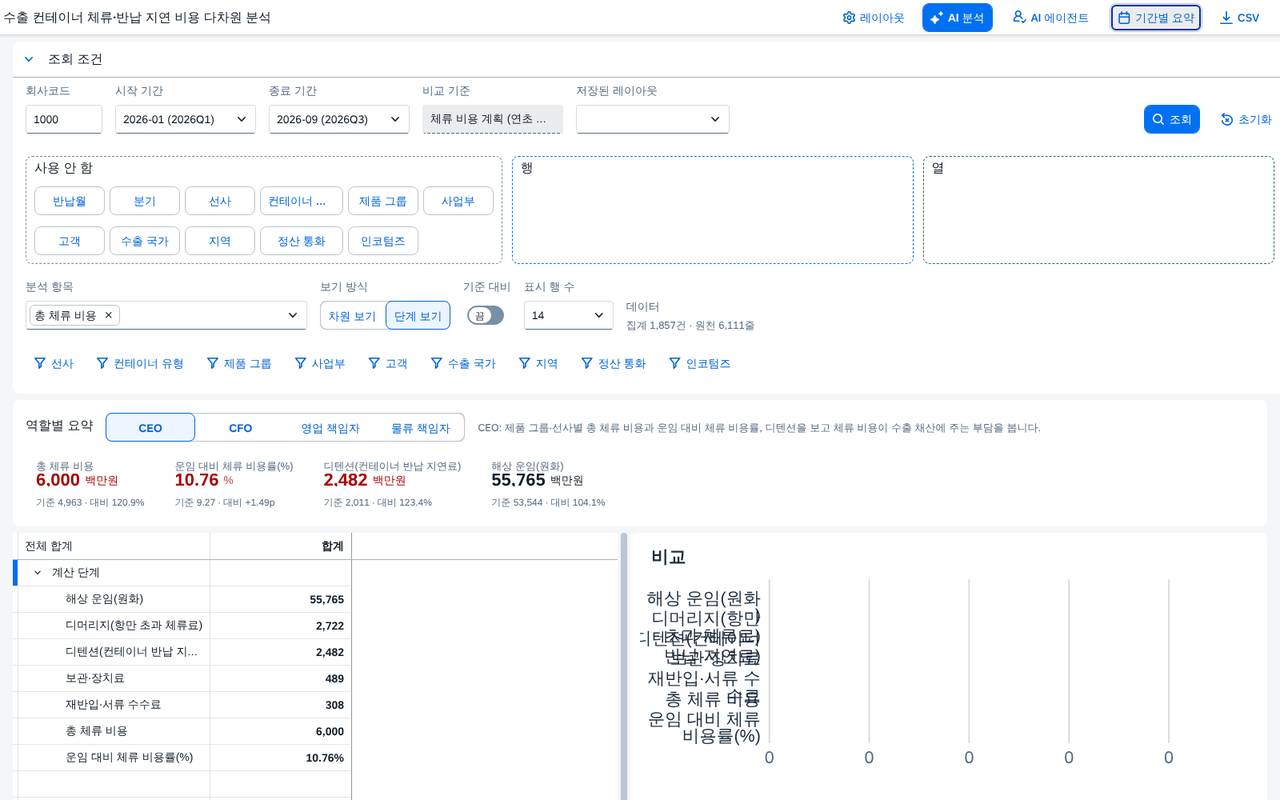The height and width of the screenshot is (800, 1280).
Task: Click the 열 drop zone
Action: [x=1099, y=210]
